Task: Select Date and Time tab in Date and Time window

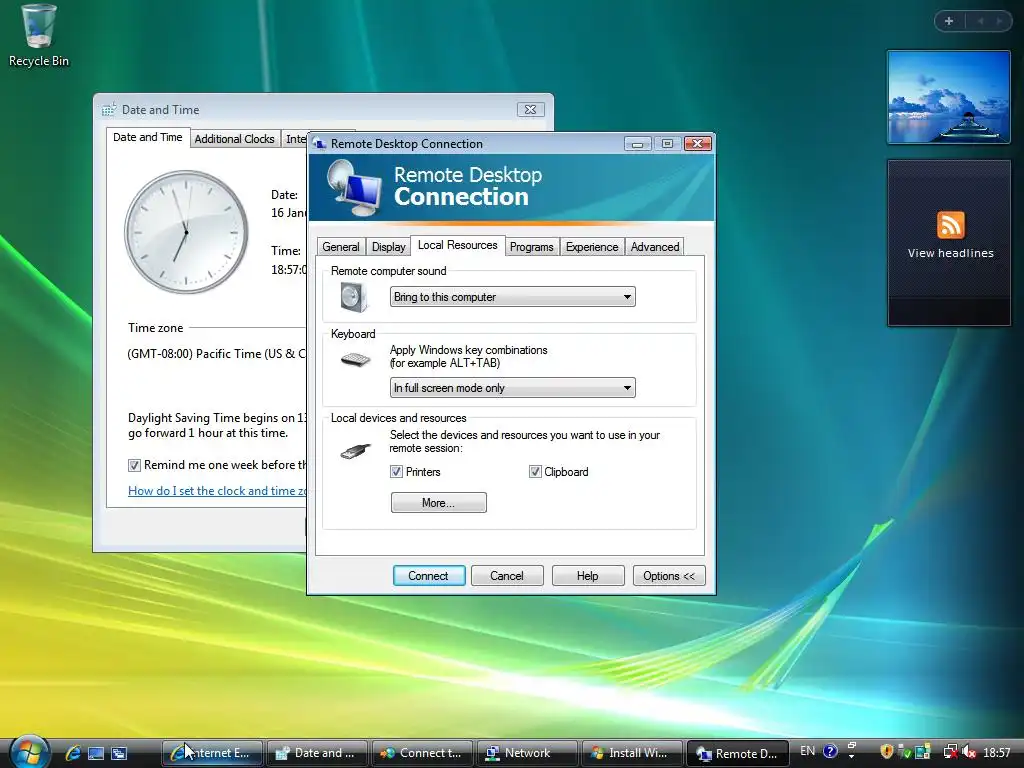Action: 148,137
